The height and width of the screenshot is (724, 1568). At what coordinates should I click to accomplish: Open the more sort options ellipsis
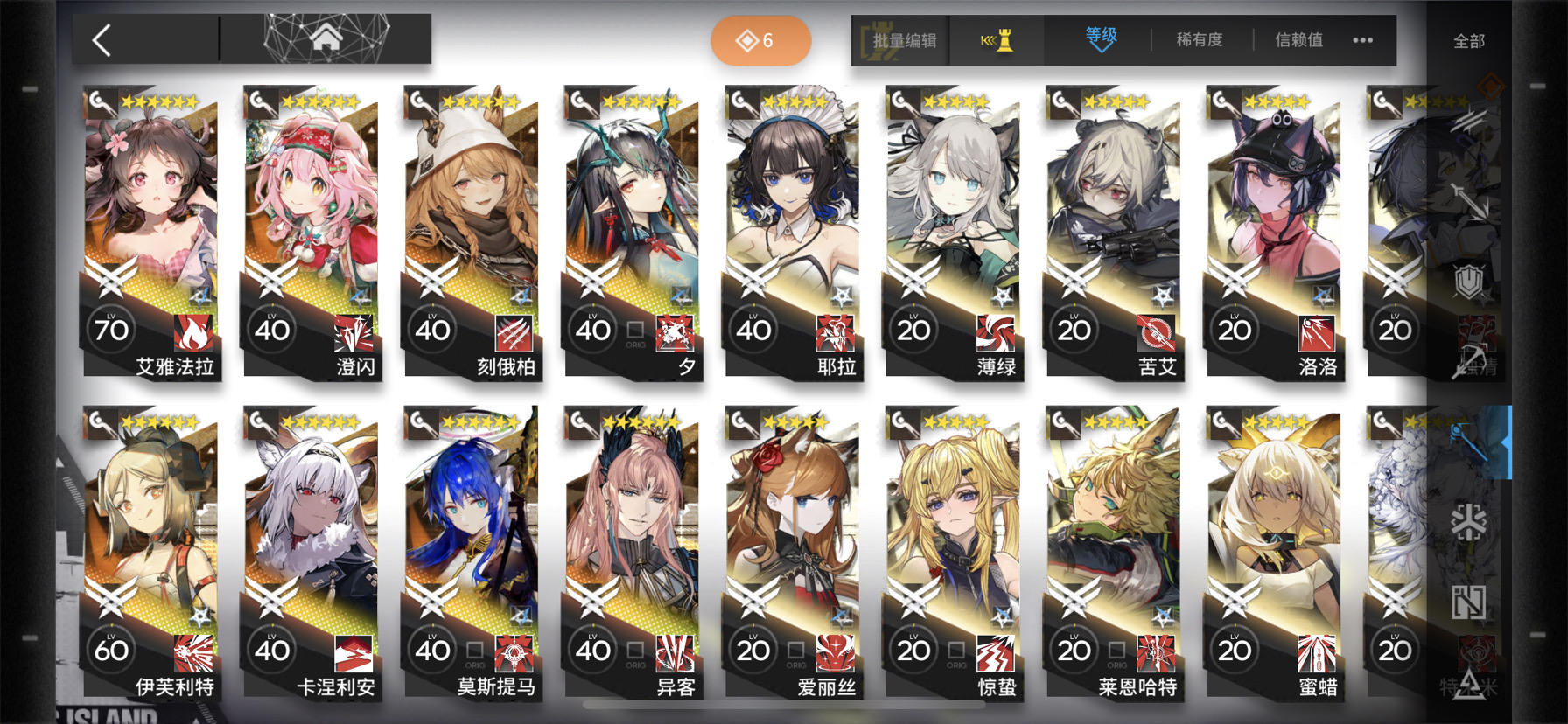coord(1362,40)
